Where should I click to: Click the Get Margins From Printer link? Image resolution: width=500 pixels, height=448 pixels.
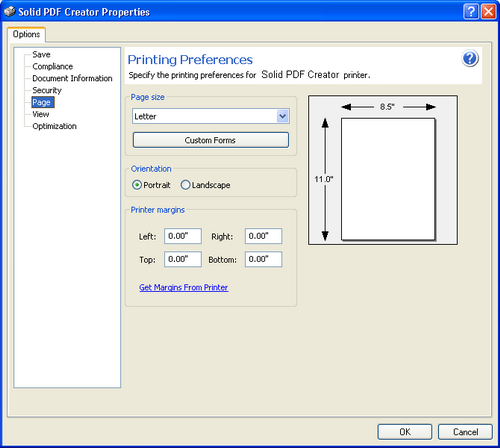184,287
